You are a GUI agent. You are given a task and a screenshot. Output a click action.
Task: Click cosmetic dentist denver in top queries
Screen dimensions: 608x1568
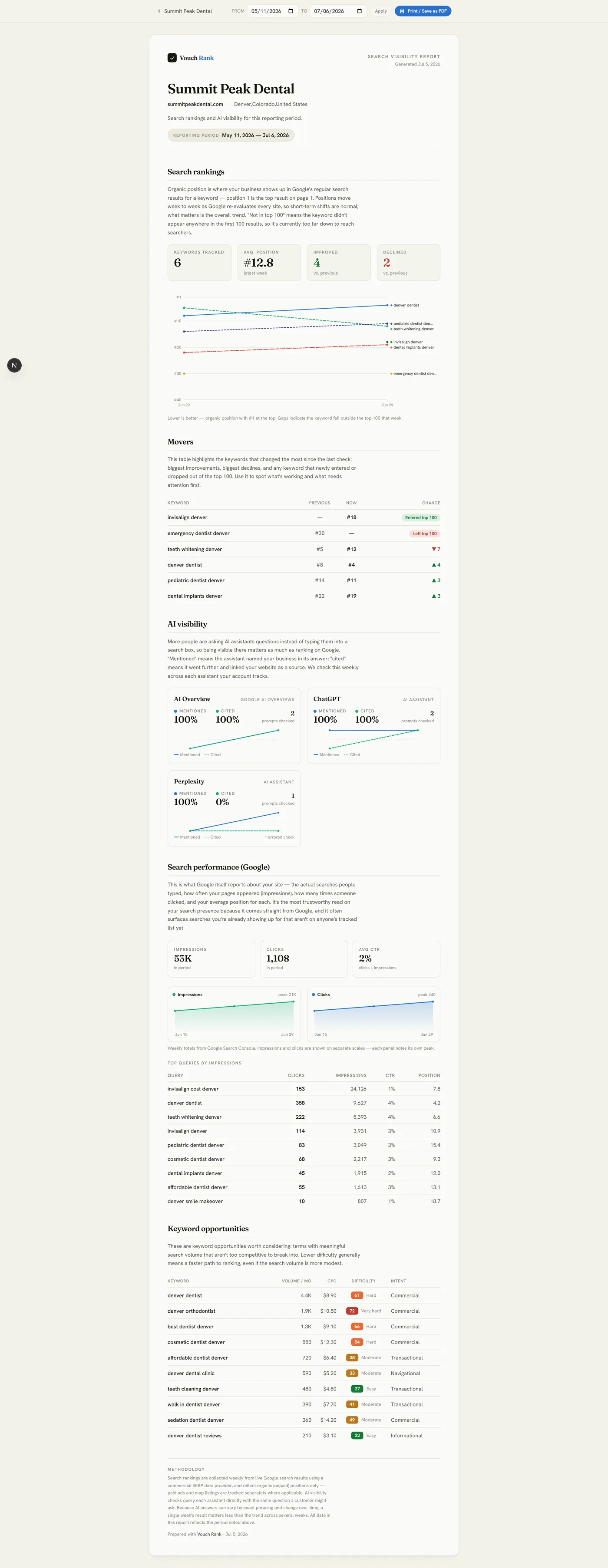(196, 1159)
